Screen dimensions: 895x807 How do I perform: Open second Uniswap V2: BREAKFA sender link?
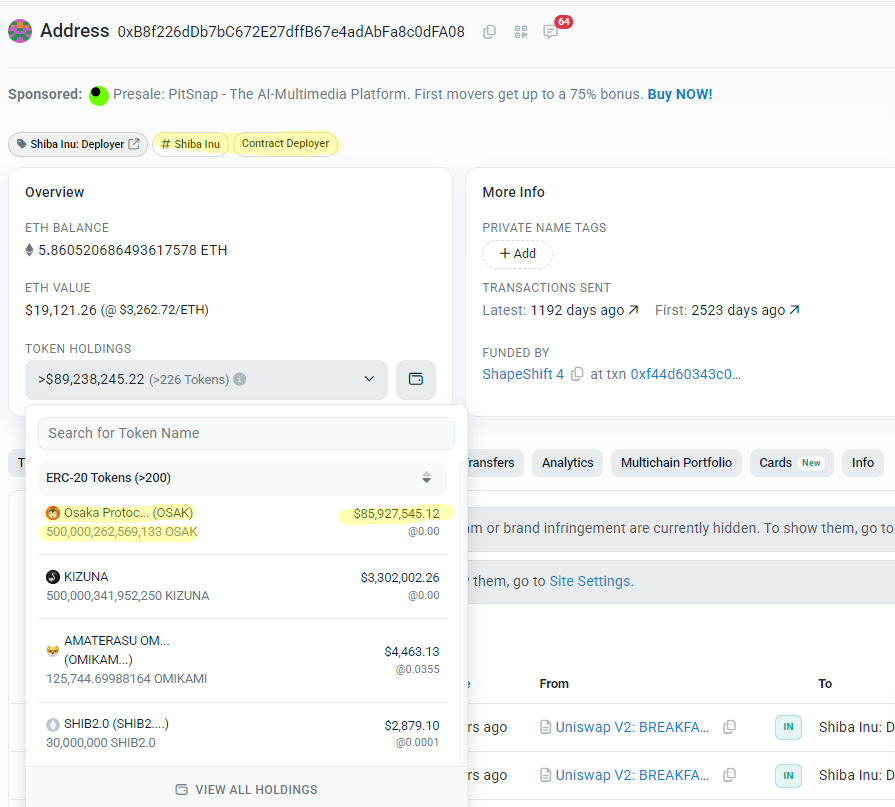click(632, 775)
